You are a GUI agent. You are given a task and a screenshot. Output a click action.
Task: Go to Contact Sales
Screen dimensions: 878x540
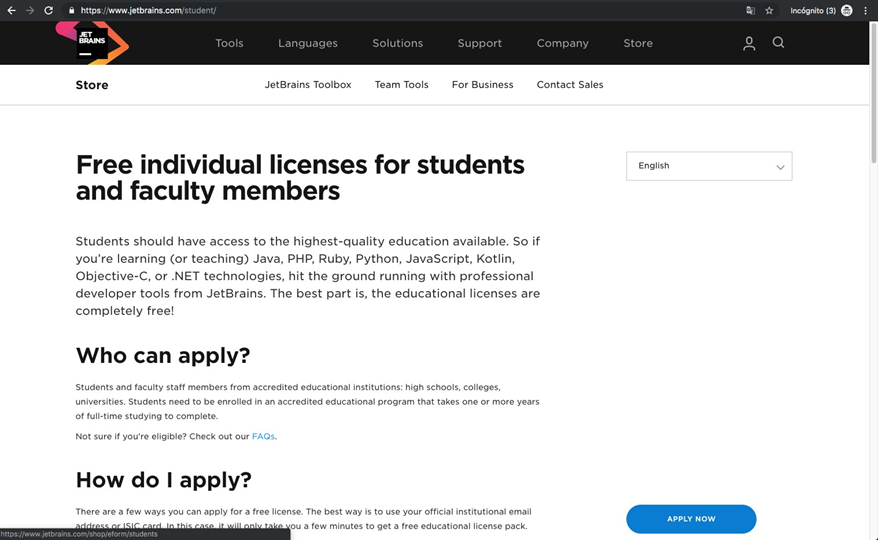tap(570, 85)
